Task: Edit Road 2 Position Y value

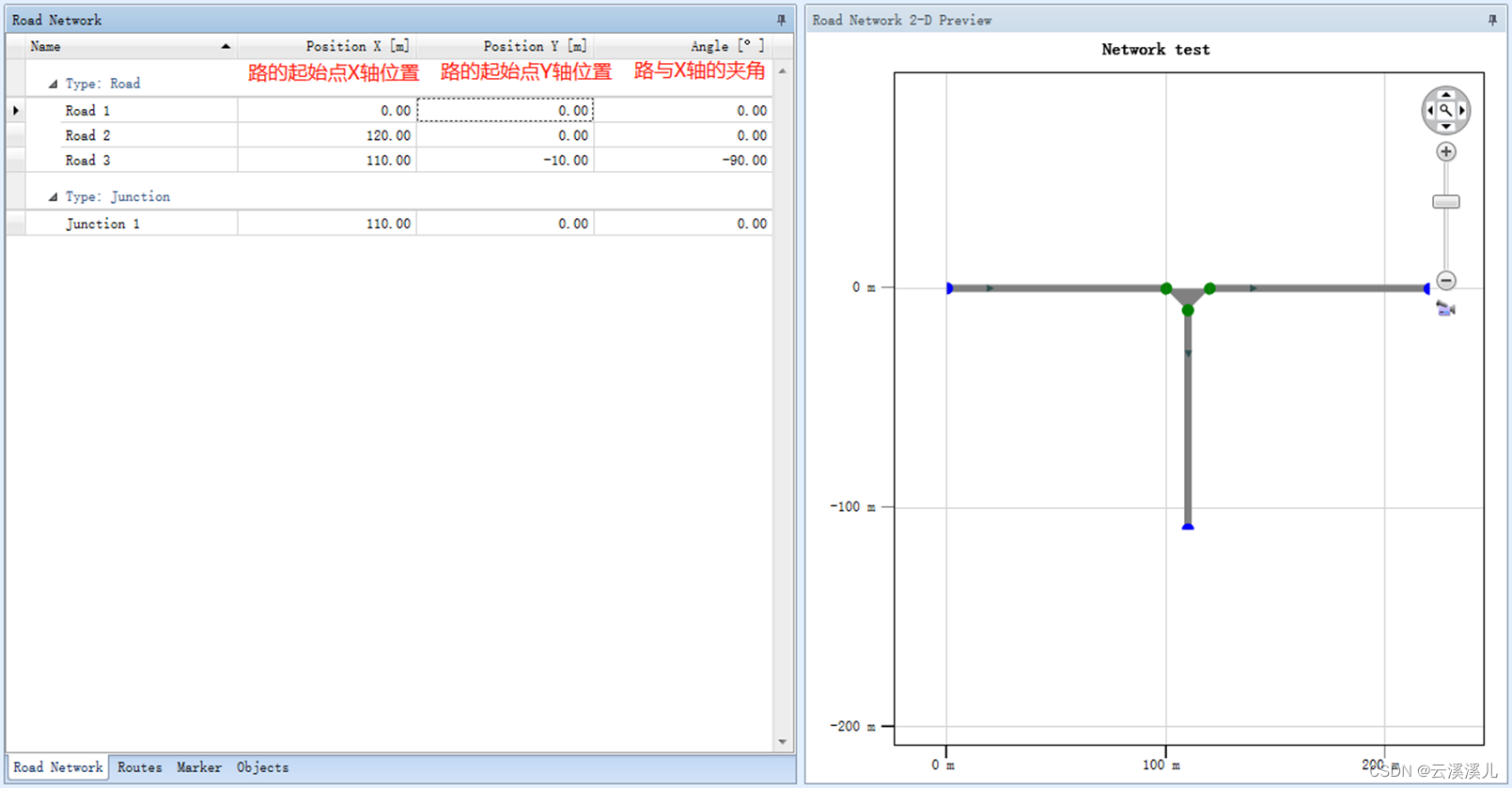Action: (506, 135)
